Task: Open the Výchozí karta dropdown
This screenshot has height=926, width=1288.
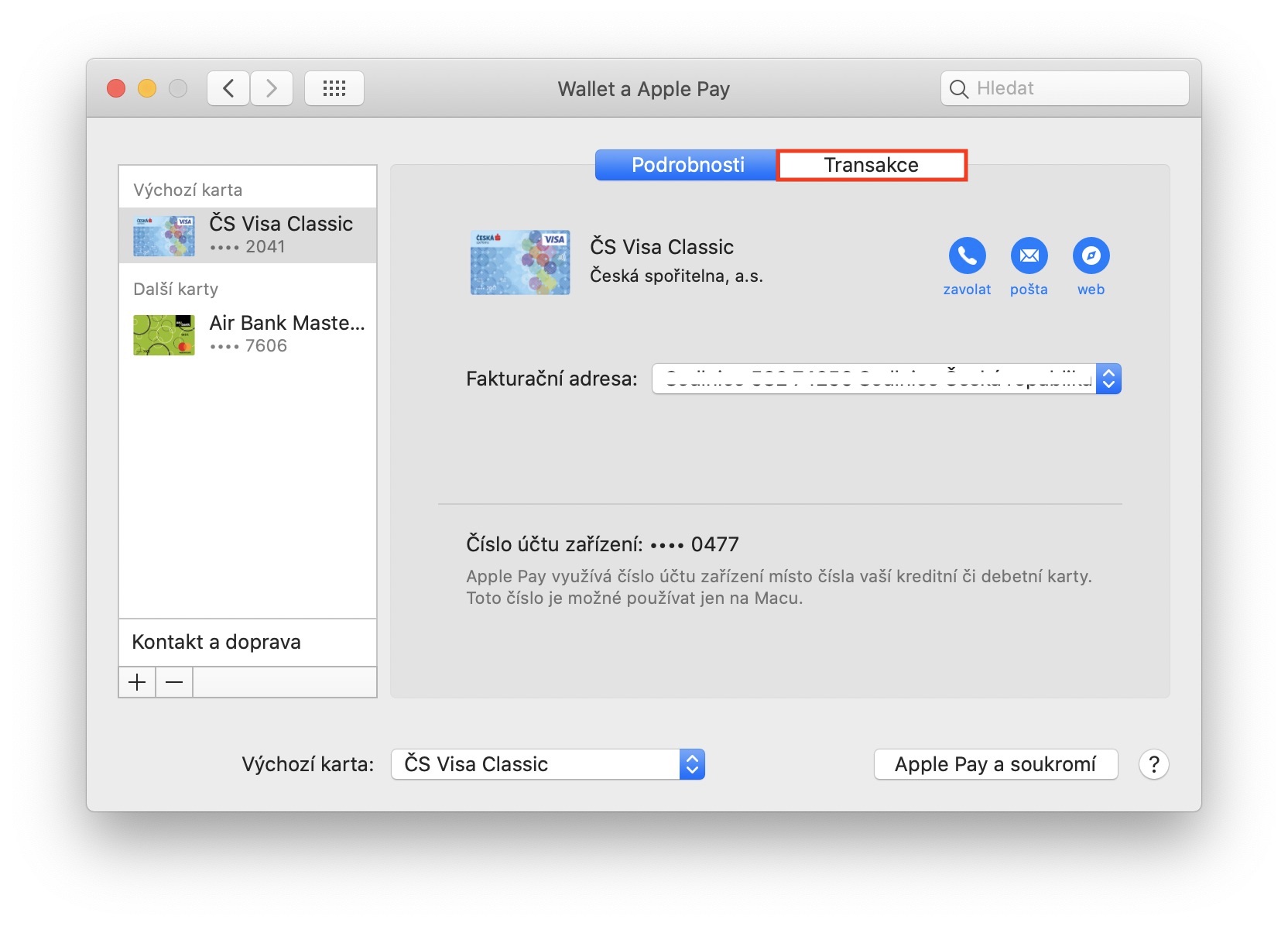Action: (x=548, y=764)
